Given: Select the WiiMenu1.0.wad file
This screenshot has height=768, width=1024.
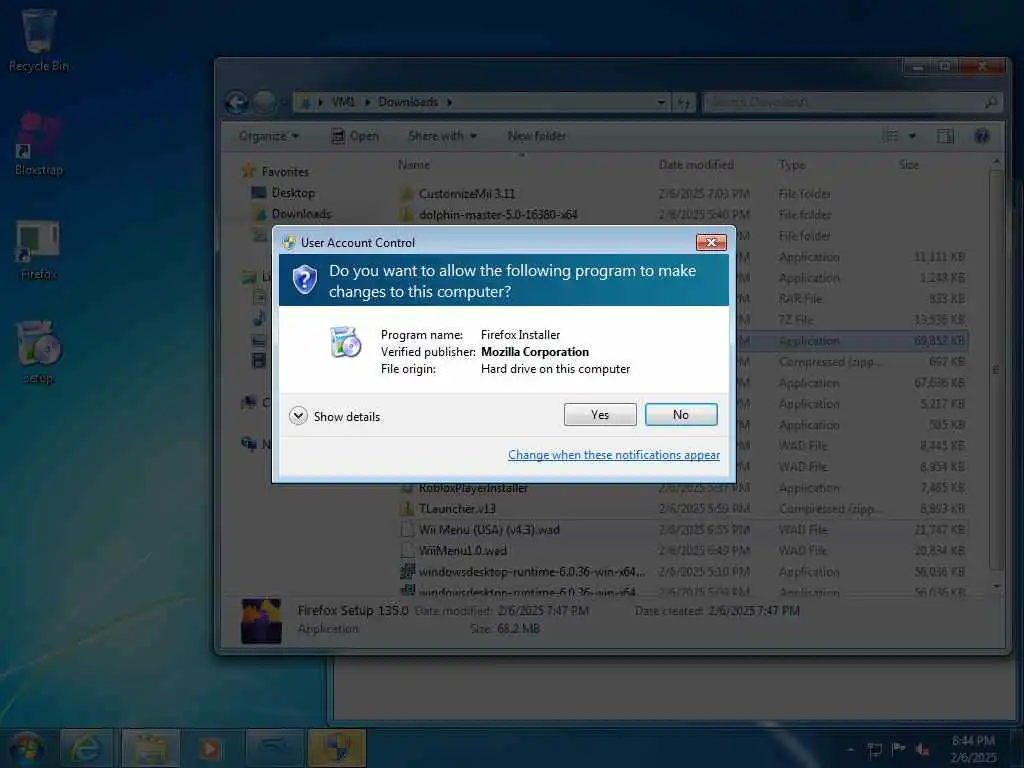Looking at the screenshot, I should click(x=462, y=551).
